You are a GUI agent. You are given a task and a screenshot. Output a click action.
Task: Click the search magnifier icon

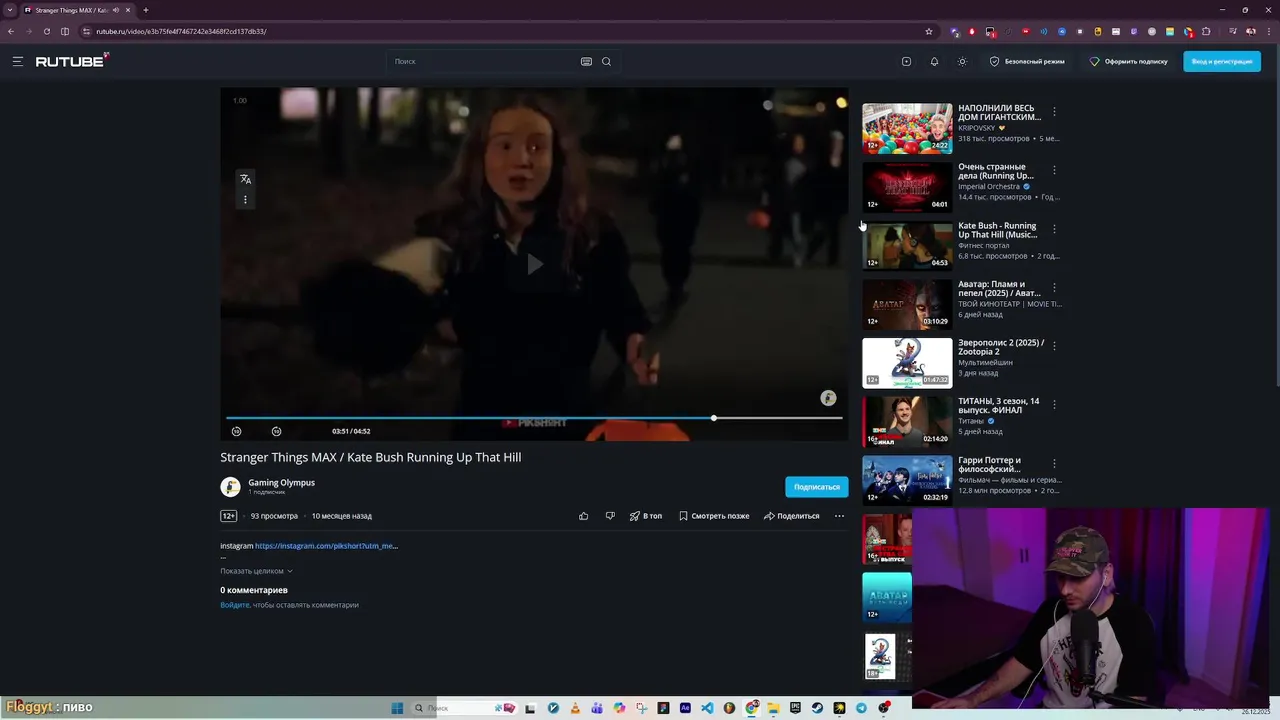[x=606, y=61]
